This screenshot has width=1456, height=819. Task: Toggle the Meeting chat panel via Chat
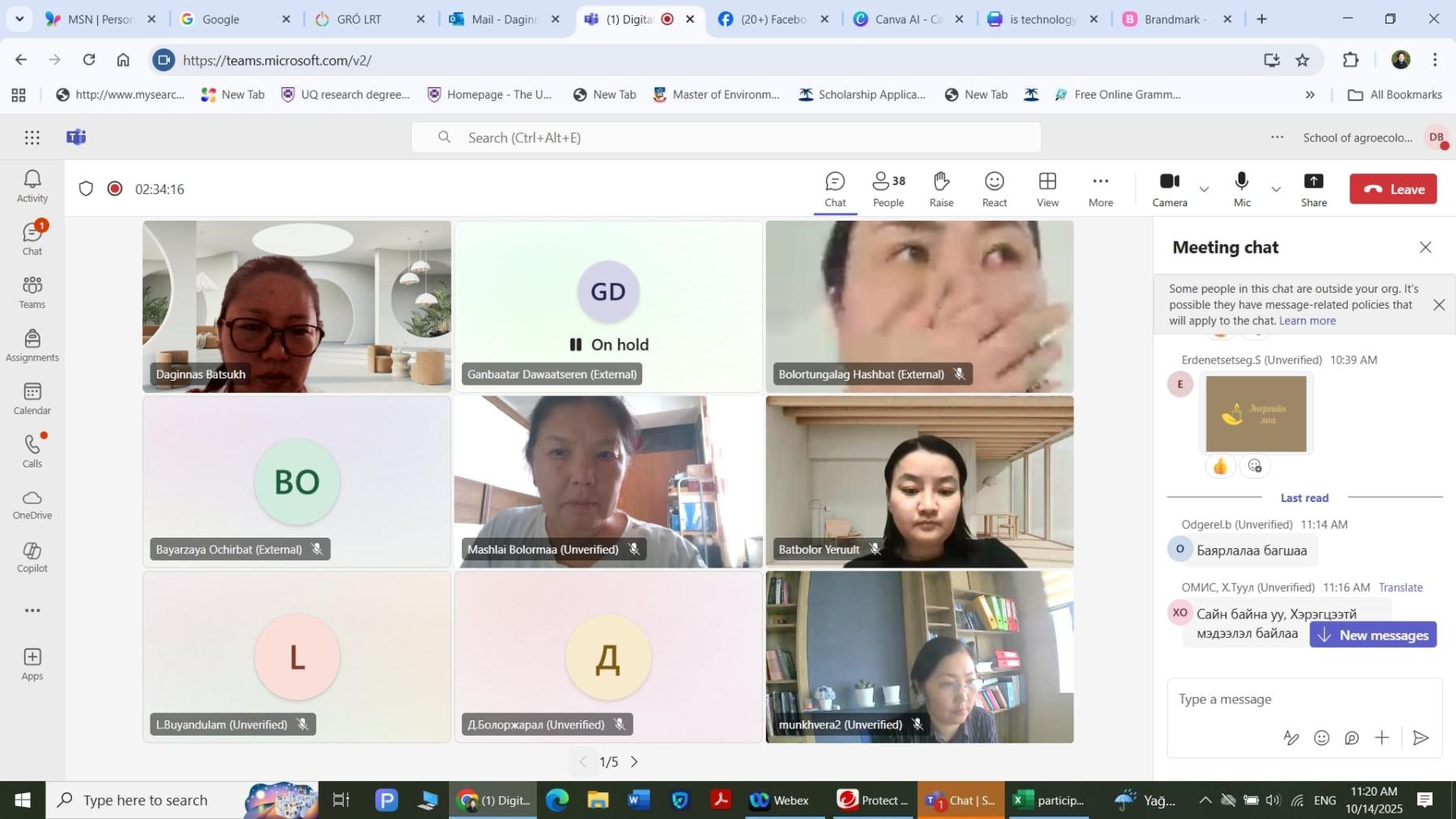point(835,189)
